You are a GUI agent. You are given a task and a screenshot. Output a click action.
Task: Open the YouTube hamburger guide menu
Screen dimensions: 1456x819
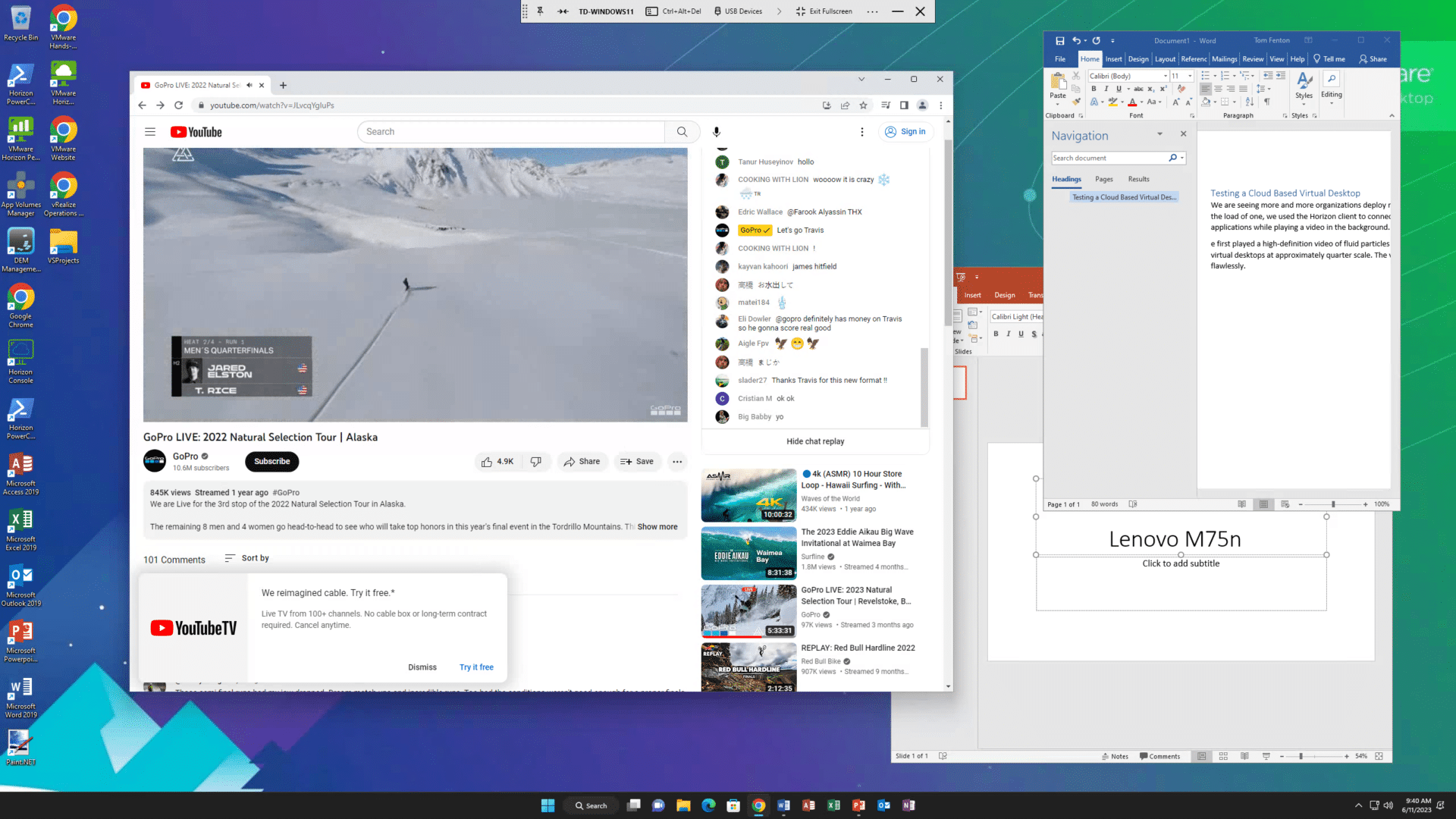click(x=150, y=132)
